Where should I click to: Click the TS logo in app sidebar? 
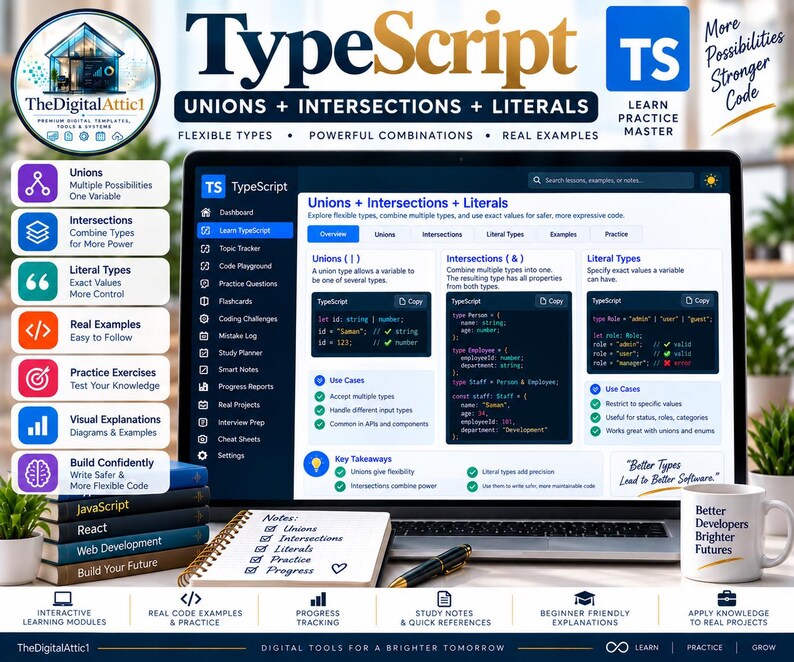[x=213, y=187]
